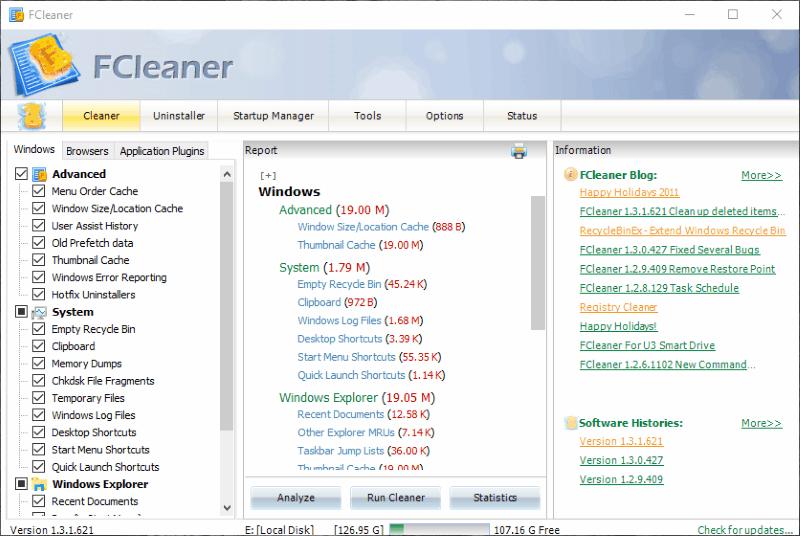The height and width of the screenshot is (536, 800).
Task: Click Windows Log Files (1.68 M) report entry
Action: coord(360,320)
